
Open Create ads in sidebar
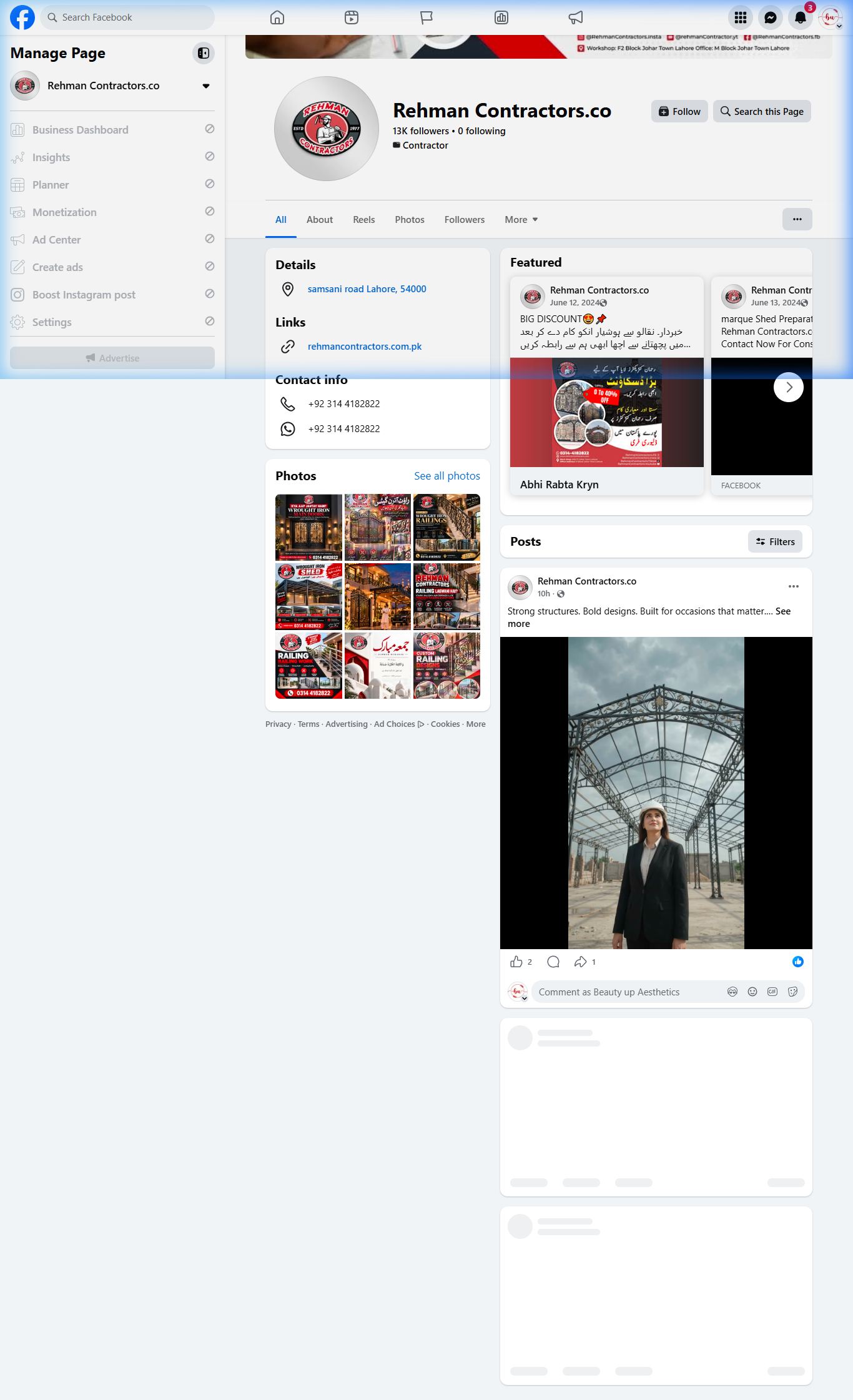click(x=112, y=267)
